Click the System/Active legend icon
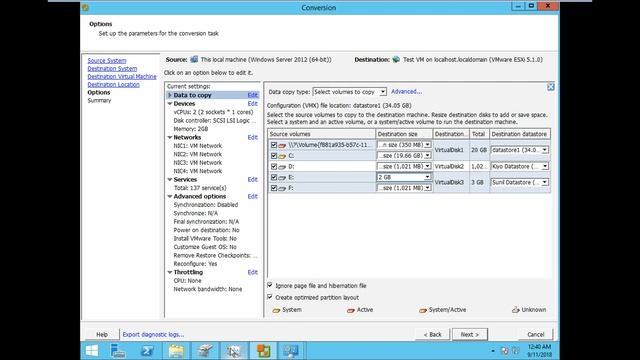 [423, 310]
